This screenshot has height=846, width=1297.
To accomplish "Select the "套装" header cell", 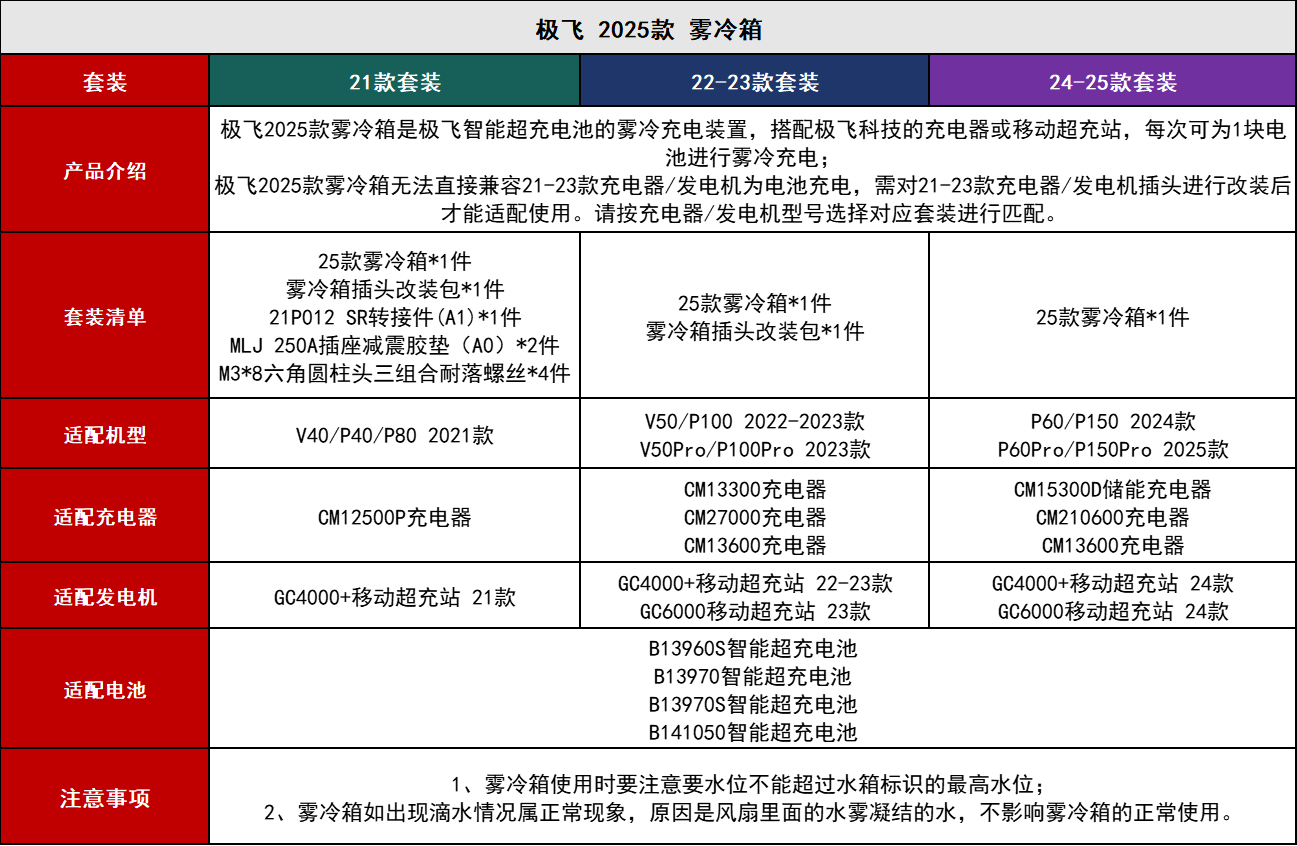I will click(x=105, y=82).
